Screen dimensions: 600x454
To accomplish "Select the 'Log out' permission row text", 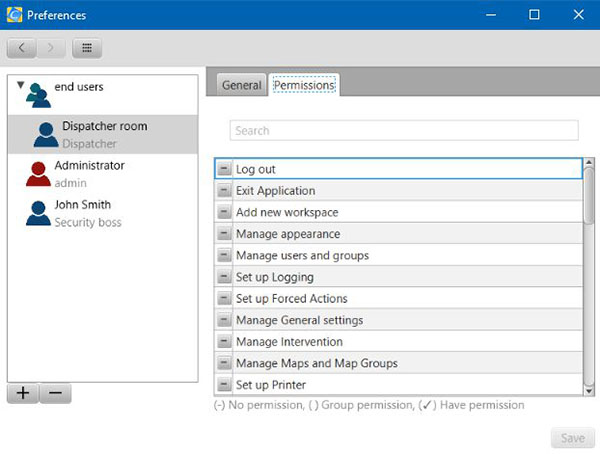I will [x=255, y=169].
